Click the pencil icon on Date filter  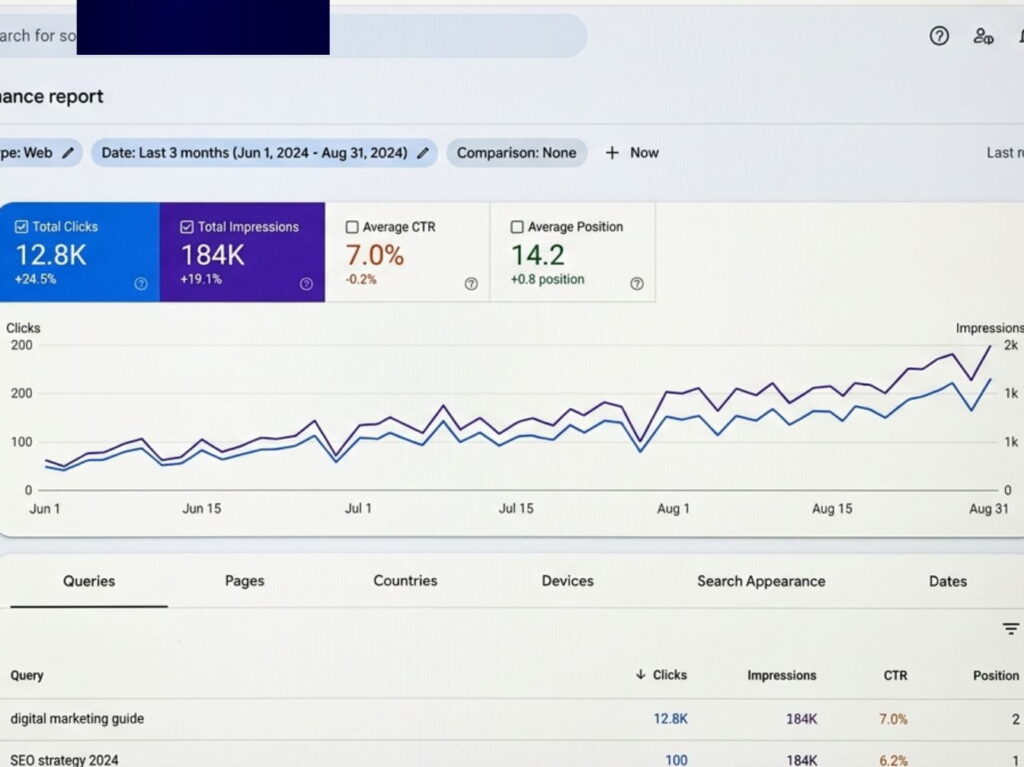423,153
